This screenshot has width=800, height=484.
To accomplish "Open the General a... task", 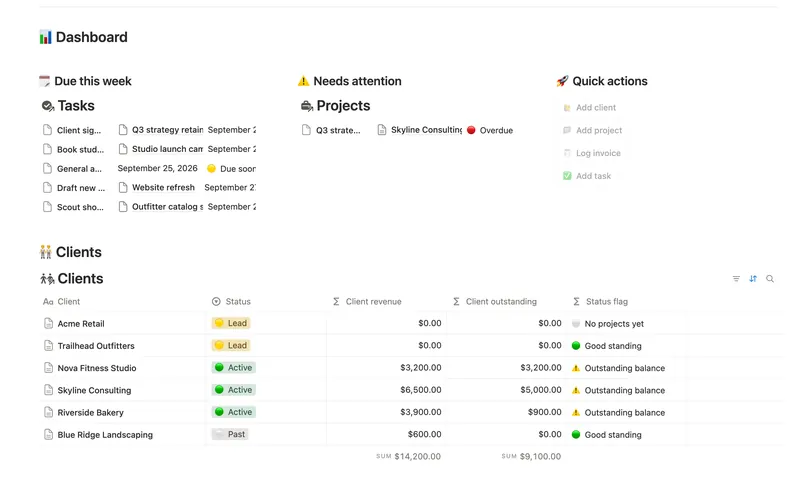I will click(x=79, y=169).
